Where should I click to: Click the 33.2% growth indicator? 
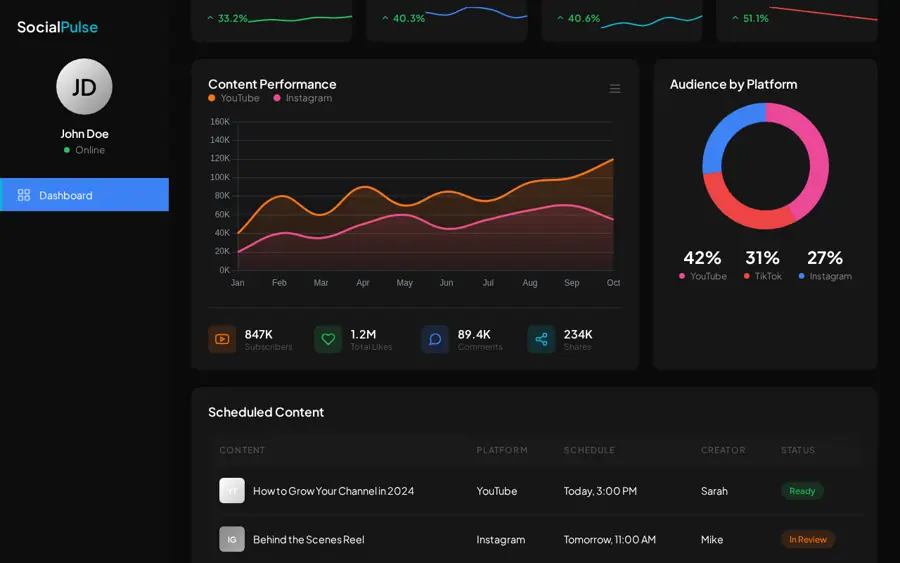click(x=227, y=18)
